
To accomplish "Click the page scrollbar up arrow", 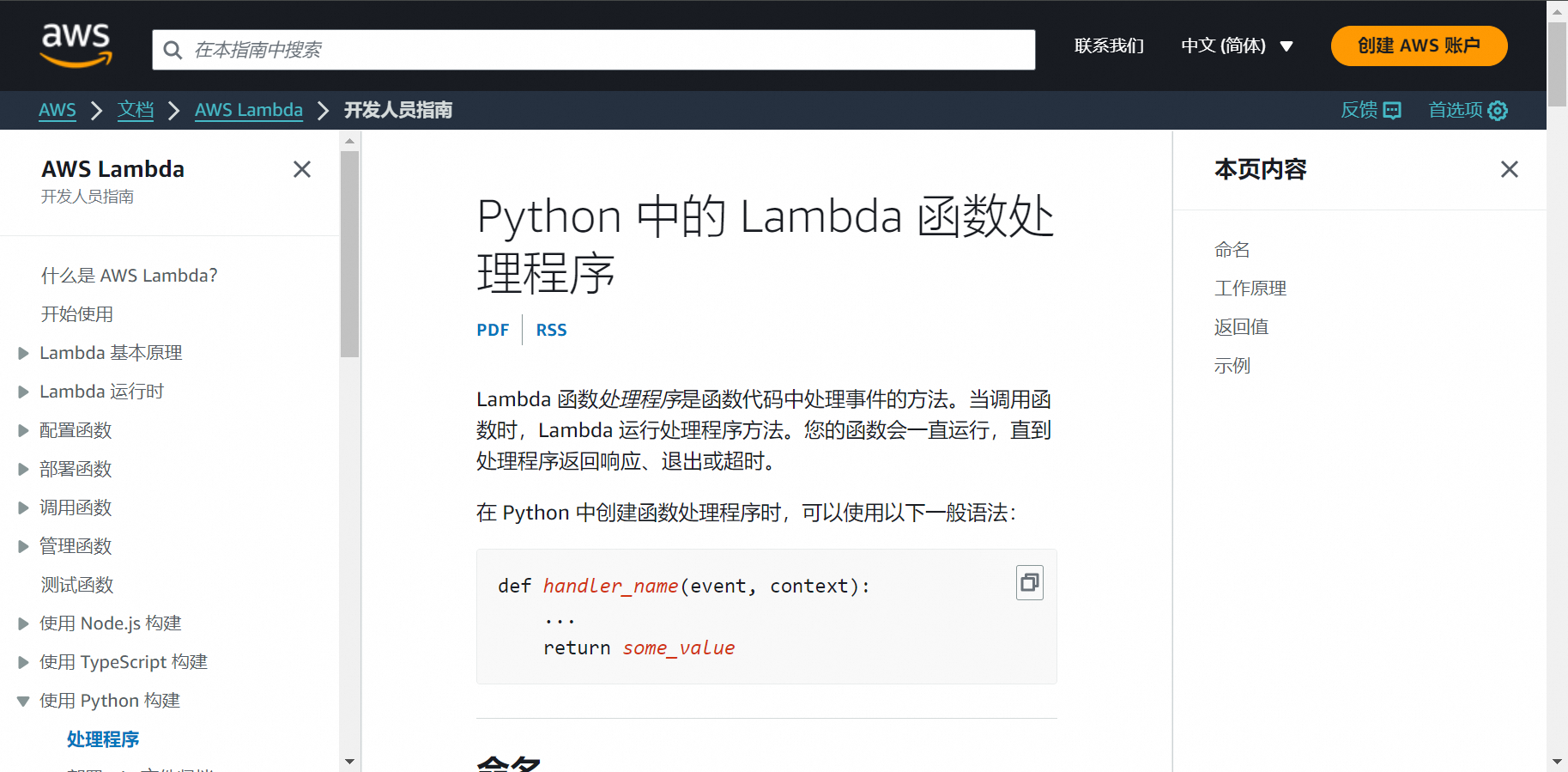I will pos(1558,10).
